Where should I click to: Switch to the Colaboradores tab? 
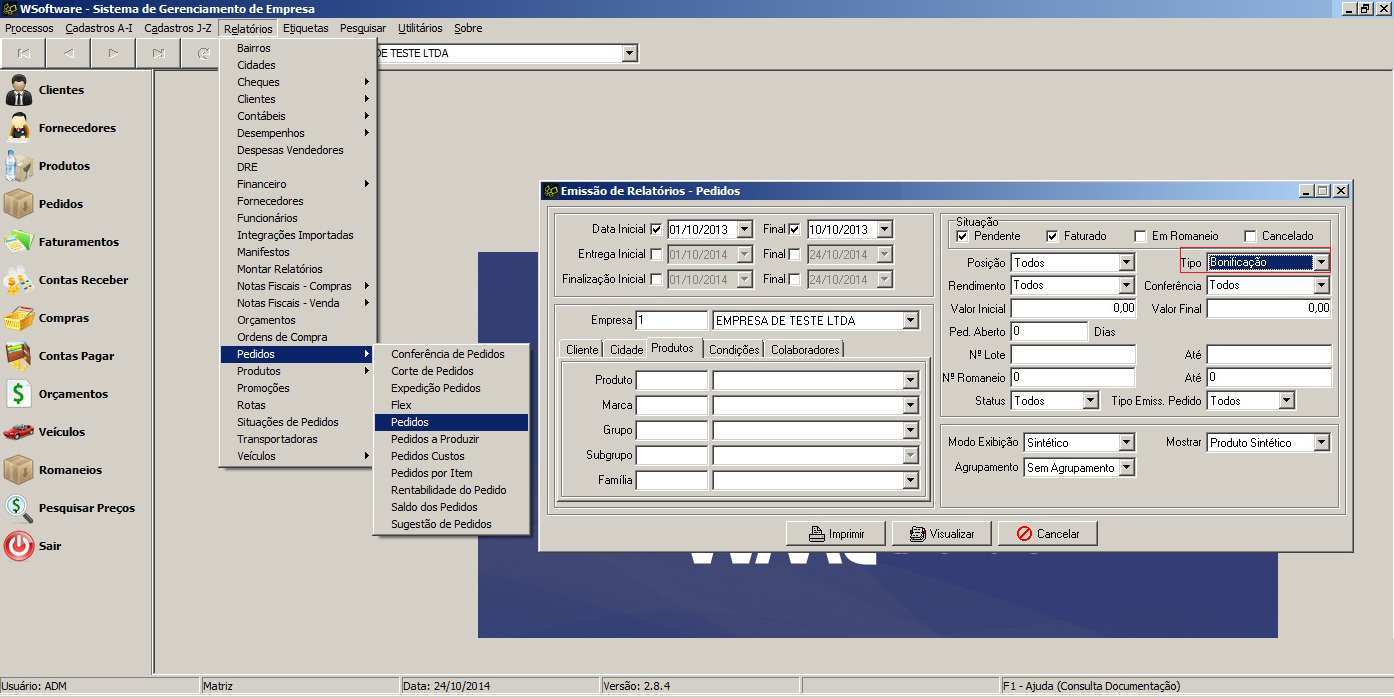point(805,349)
